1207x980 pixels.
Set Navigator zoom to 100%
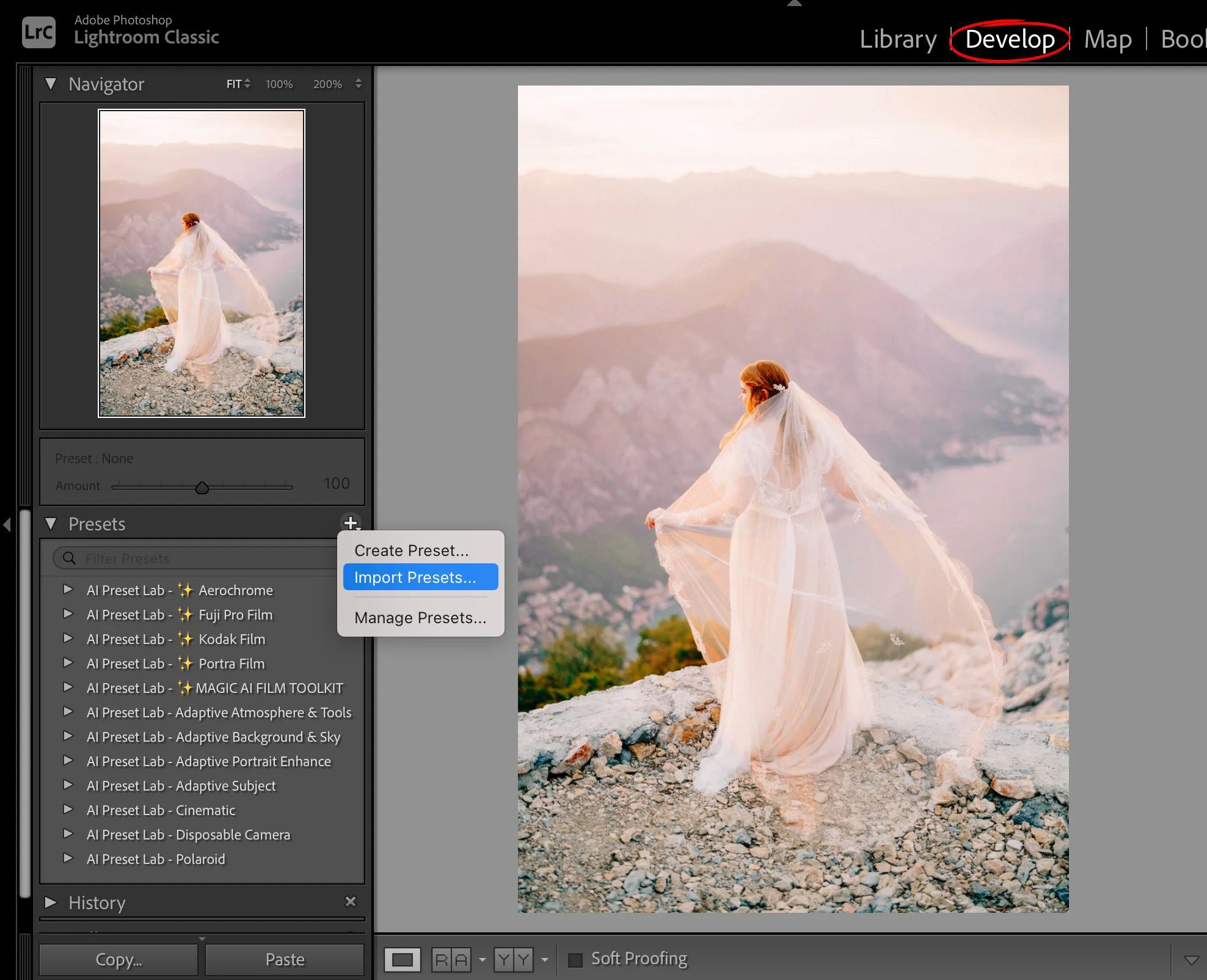click(279, 84)
